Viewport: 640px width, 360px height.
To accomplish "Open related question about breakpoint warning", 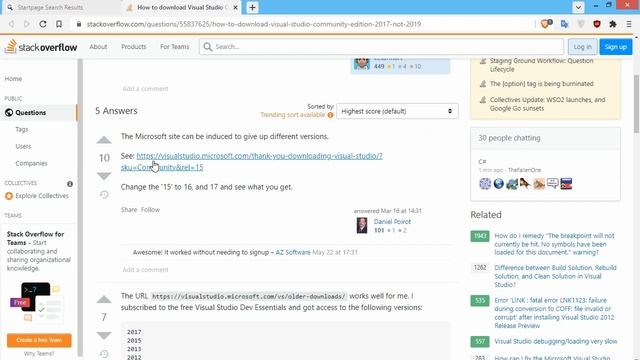I will click(x=554, y=244).
